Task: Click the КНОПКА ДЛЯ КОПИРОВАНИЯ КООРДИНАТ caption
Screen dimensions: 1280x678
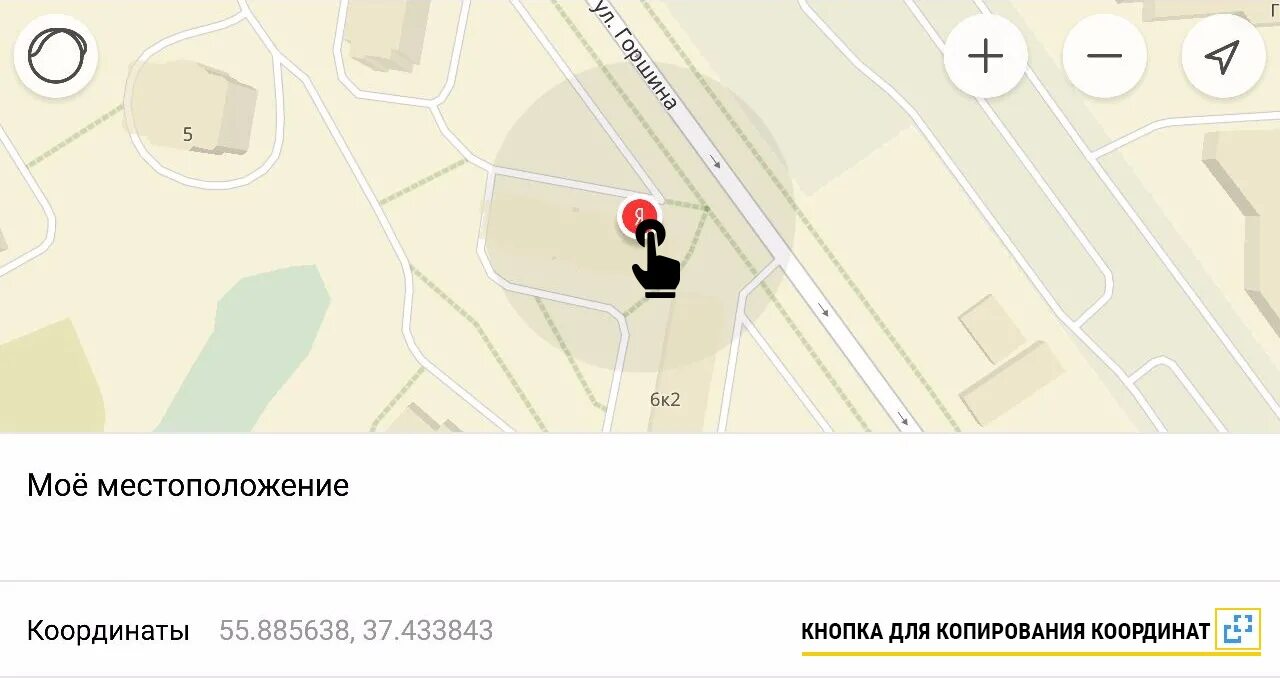Action: (1005, 632)
